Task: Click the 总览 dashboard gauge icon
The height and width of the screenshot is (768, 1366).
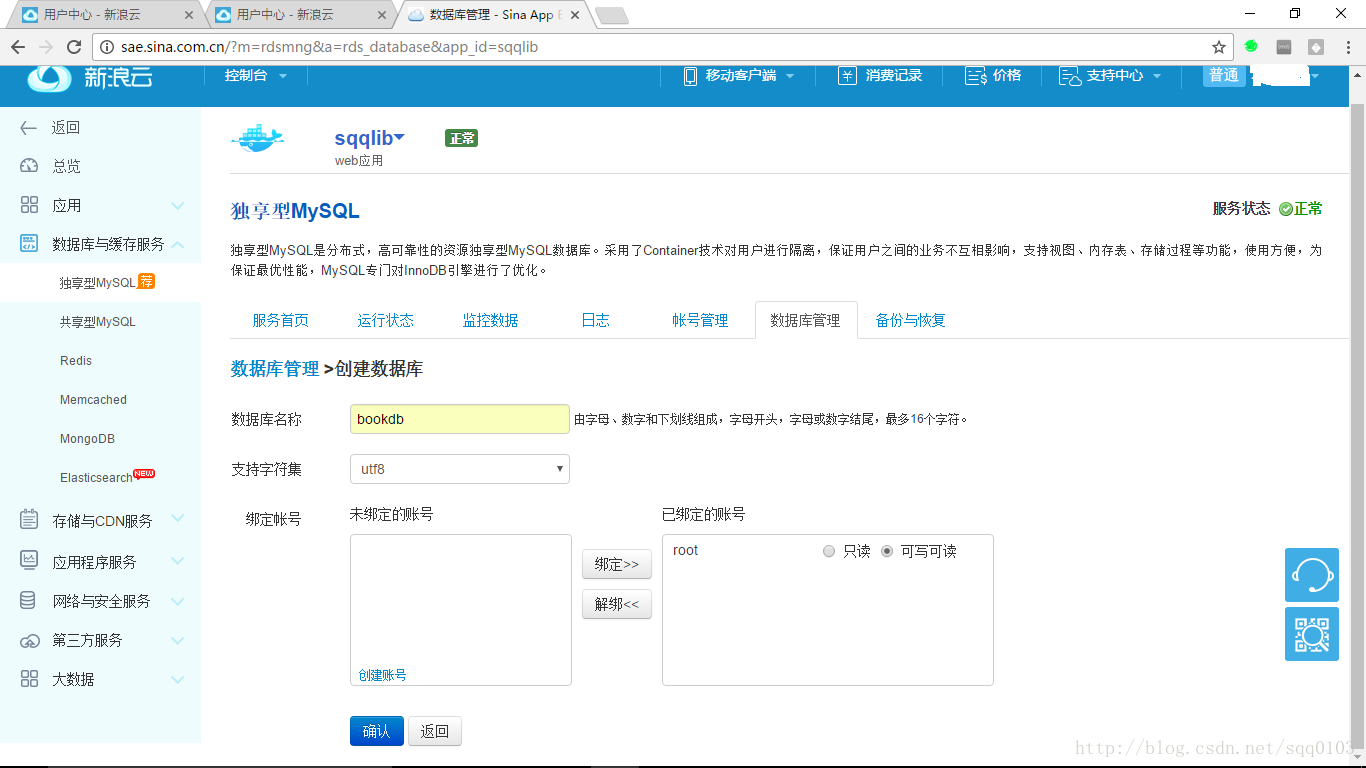Action: click(x=29, y=166)
